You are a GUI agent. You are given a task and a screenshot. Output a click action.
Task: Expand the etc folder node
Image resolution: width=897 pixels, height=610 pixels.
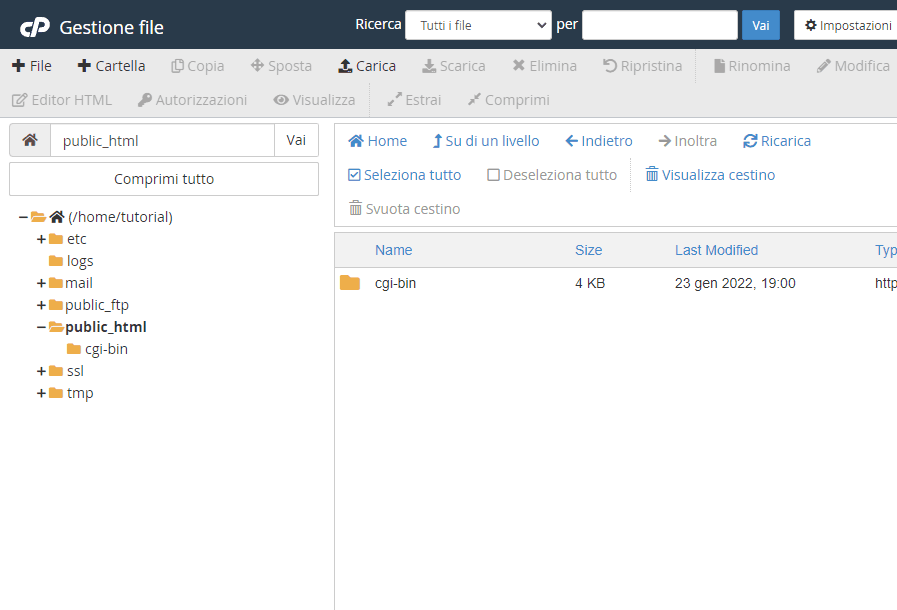click(x=41, y=239)
